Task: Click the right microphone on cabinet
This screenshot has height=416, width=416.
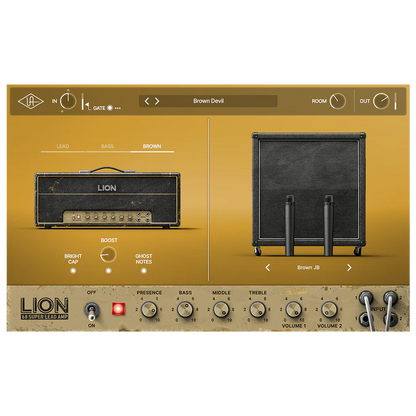Action: (328, 225)
